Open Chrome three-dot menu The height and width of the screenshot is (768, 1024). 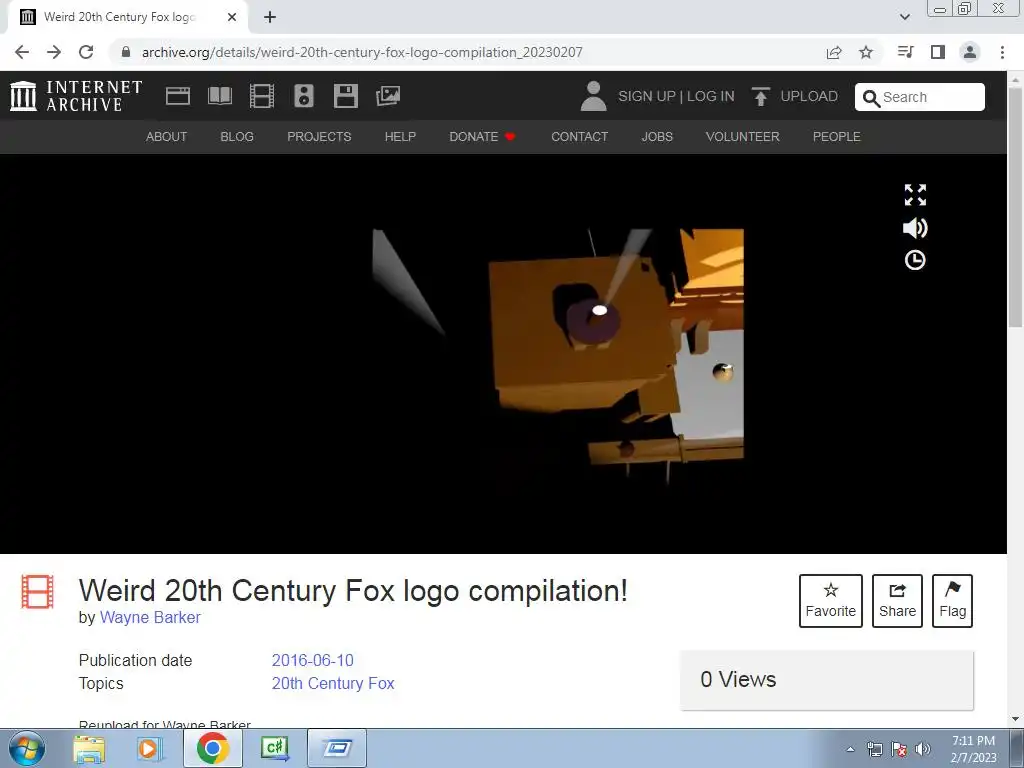click(x=1002, y=52)
